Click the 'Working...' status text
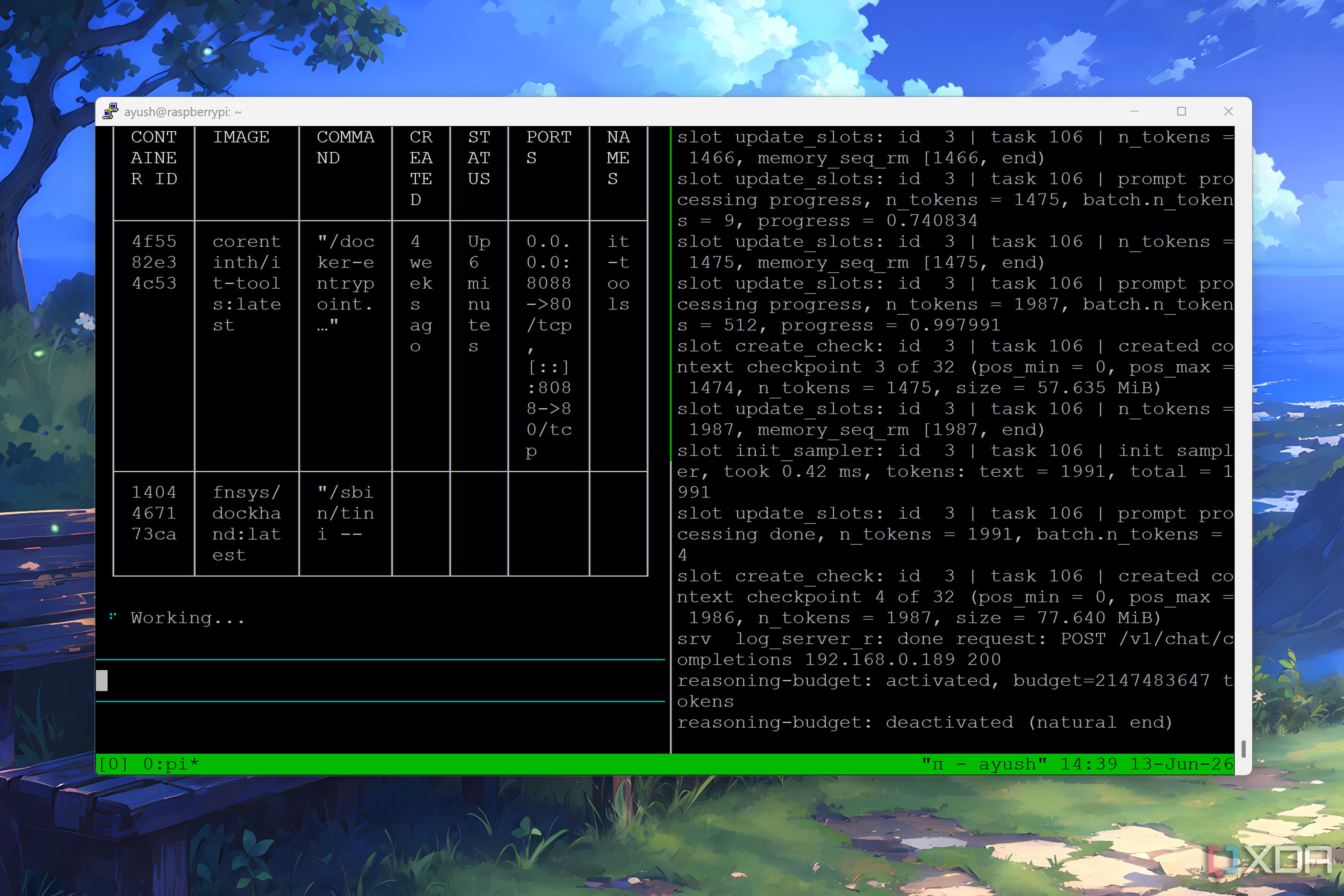The height and width of the screenshot is (896, 1344). point(188,618)
